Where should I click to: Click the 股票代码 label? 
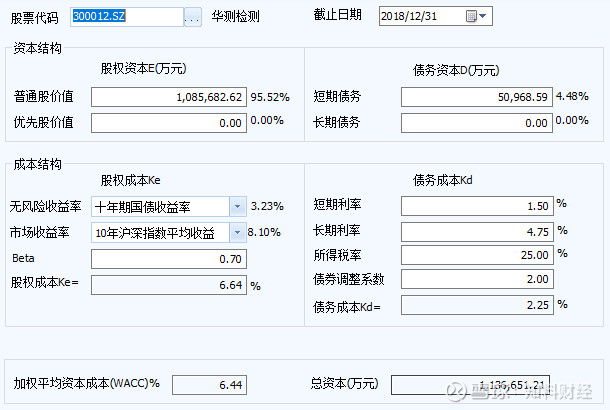pyautogui.click(x=34, y=18)
